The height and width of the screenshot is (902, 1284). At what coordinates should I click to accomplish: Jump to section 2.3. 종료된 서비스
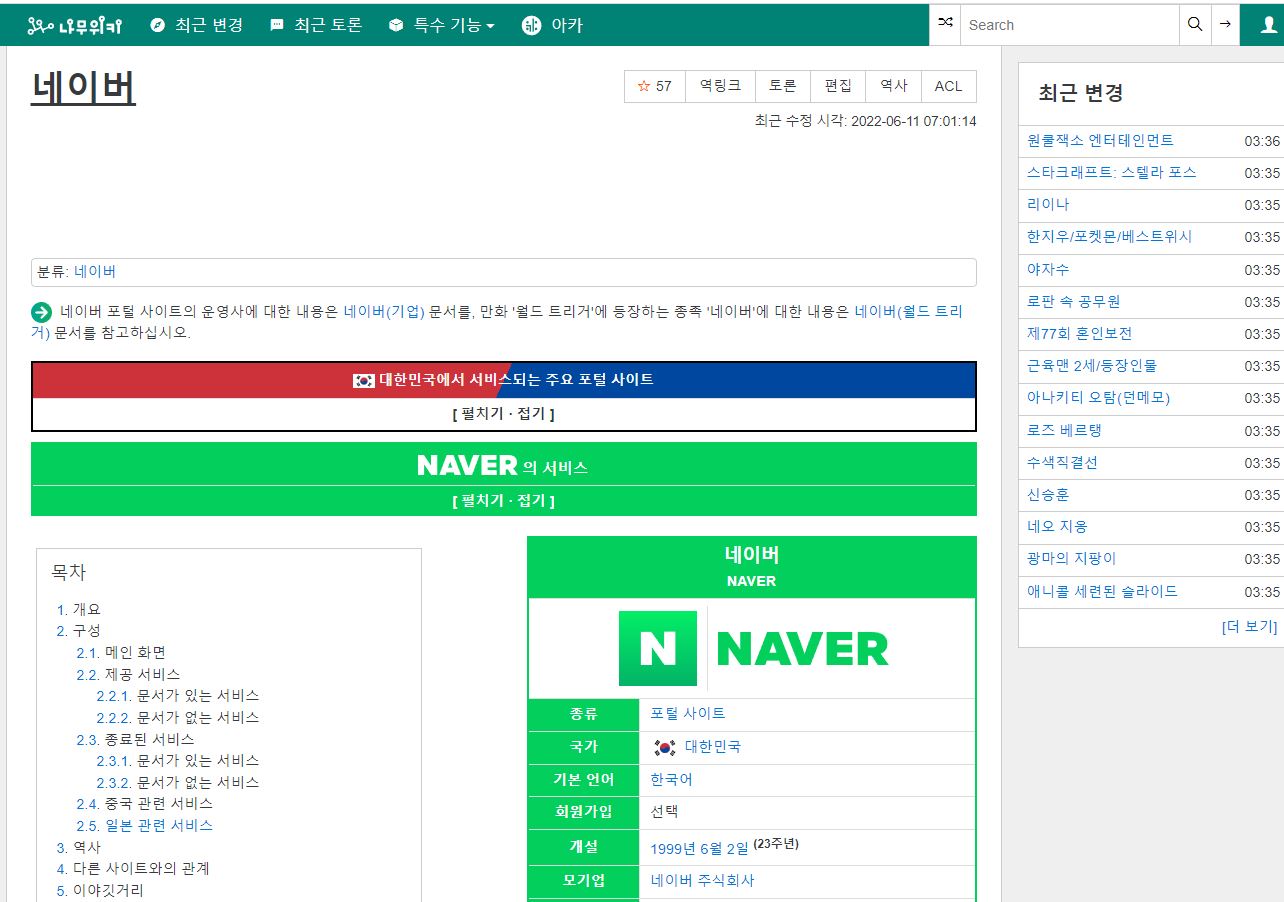pos(135,739)
